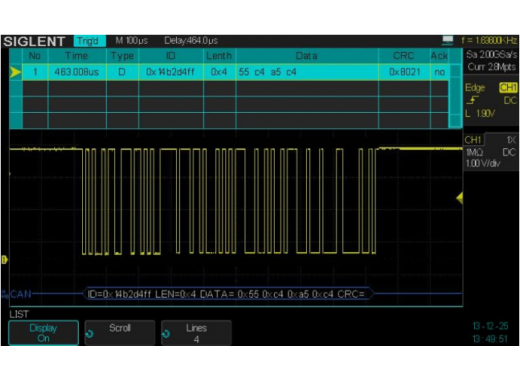Select the Scroll softkey

click(120, 333)
